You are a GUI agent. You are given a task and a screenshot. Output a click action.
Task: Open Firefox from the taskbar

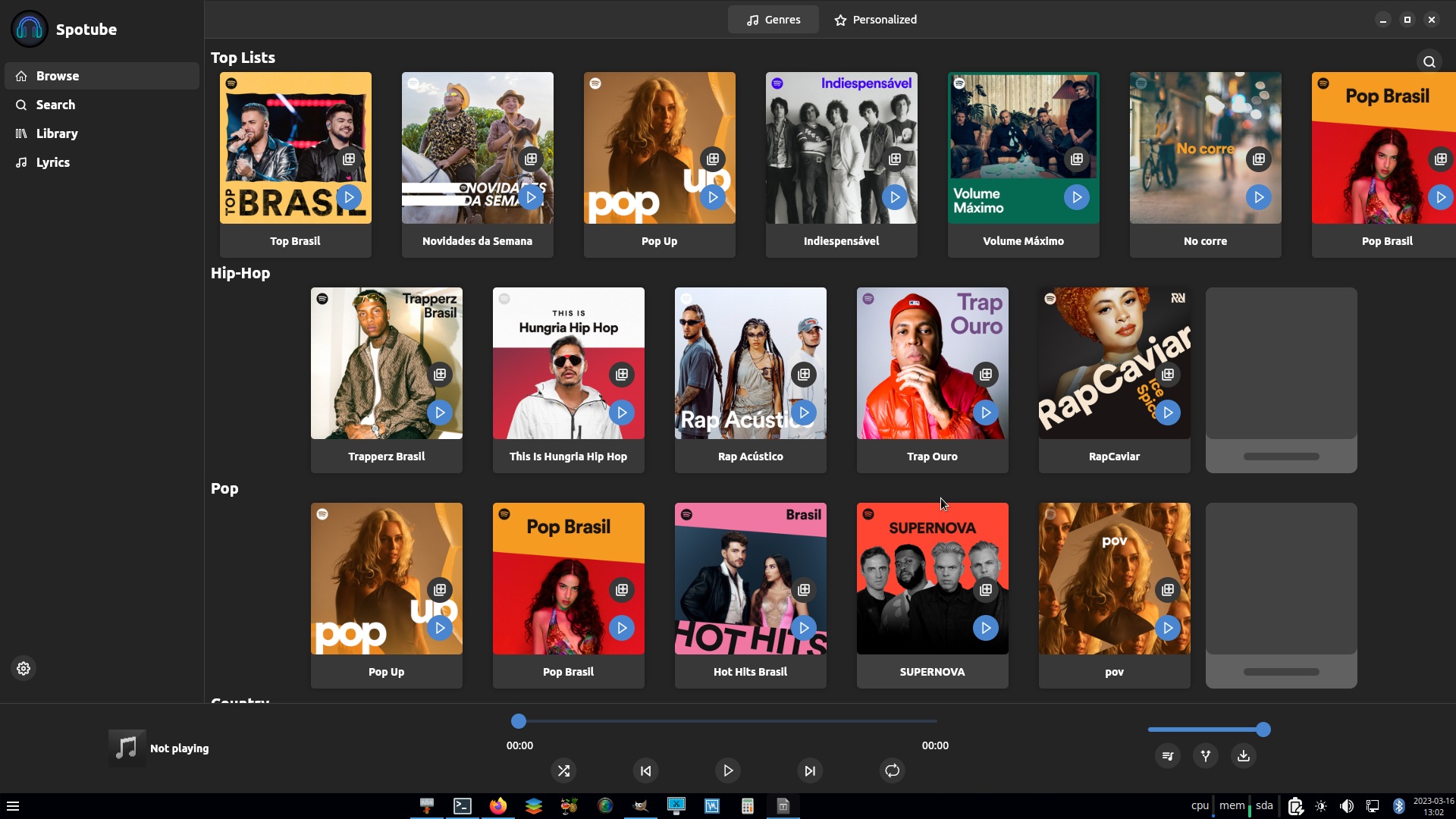pyautogui.click(x=497, y=805)
